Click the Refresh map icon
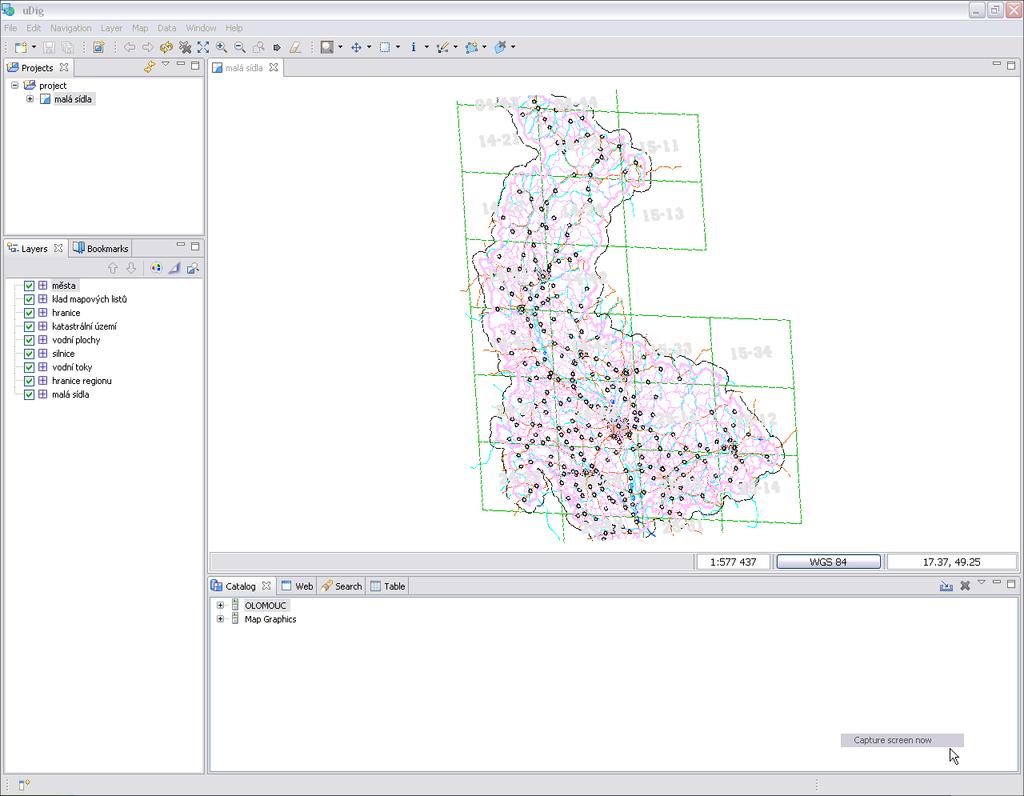The height and width of the screenshot is (796, 1024). pos(167,47)
